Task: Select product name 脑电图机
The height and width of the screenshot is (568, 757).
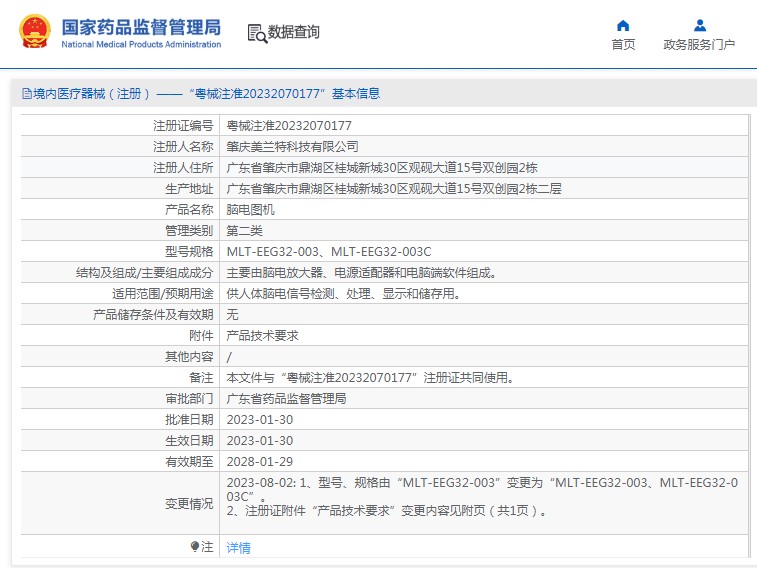Action: [x=250, y=210]
